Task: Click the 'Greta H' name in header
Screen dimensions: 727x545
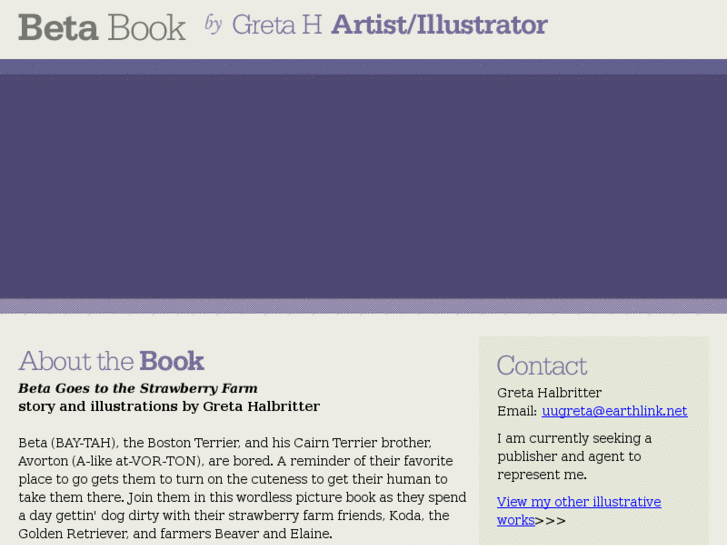Action: pos(276,25)
